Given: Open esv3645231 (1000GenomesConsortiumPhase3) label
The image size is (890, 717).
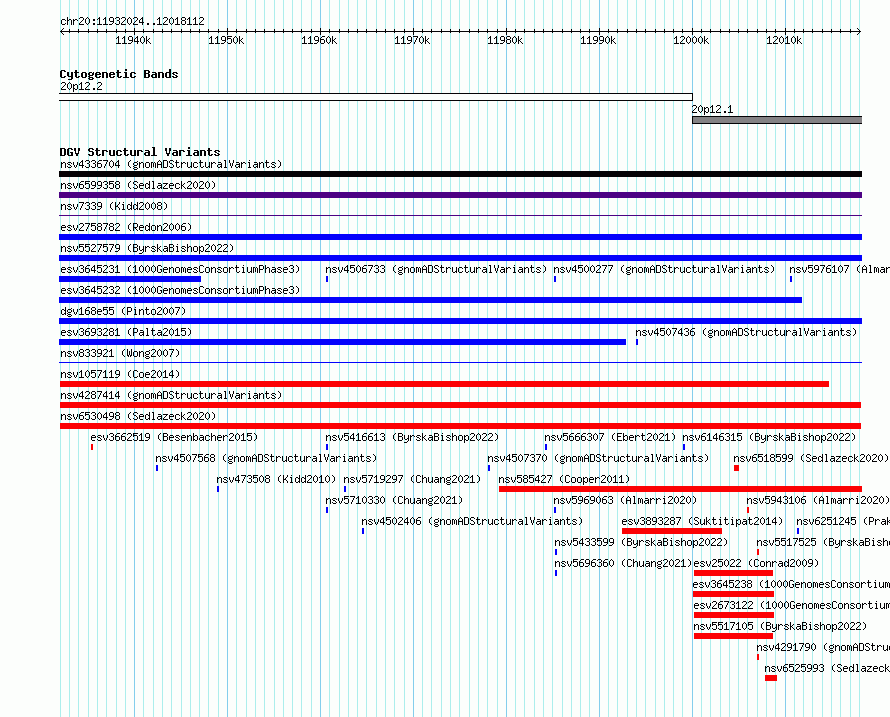Looking at the screenshot, I should (x=180, y=270).
